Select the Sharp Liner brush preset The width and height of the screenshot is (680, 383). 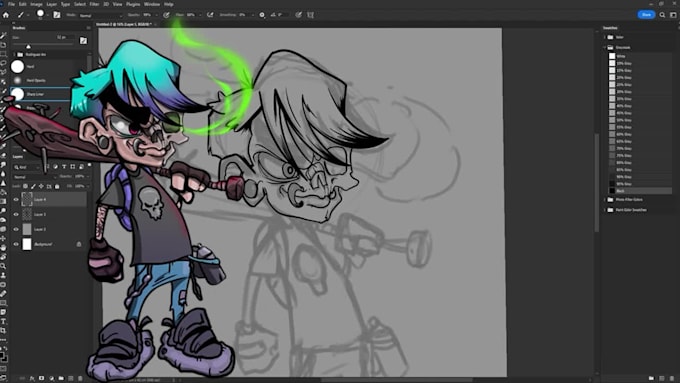(x=41, y=94)
